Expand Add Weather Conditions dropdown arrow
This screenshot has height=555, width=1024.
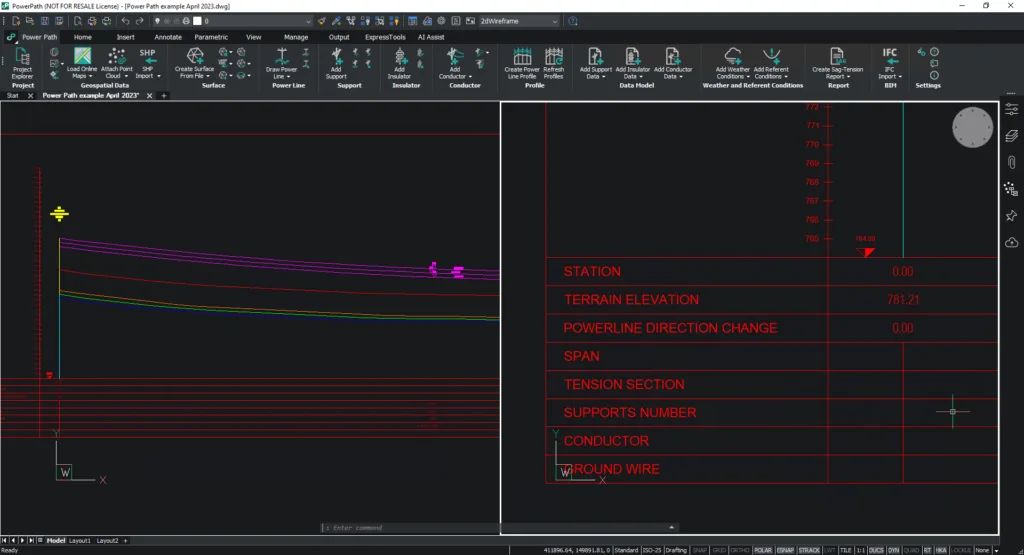748,76
